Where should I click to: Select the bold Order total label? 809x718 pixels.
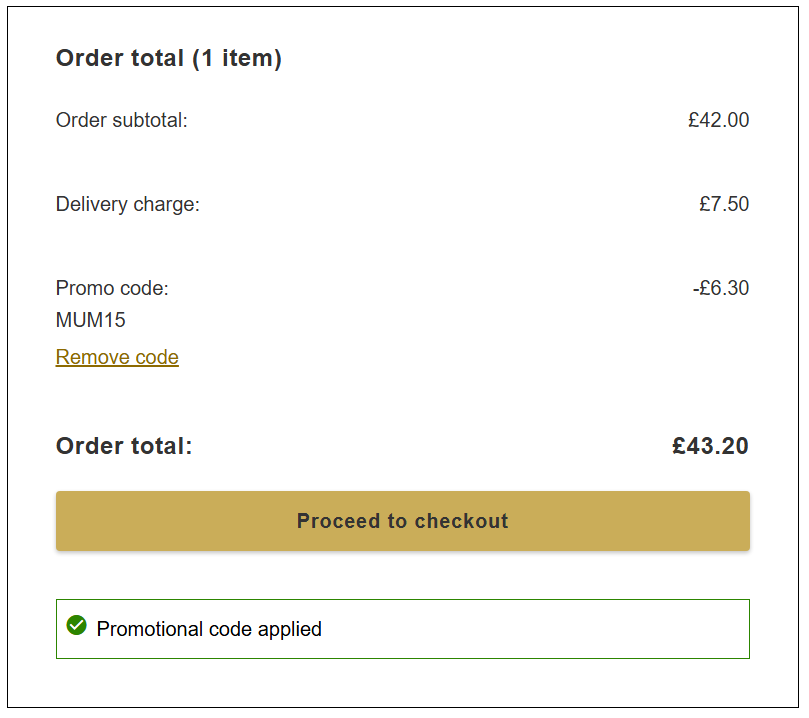click(123, 446)
